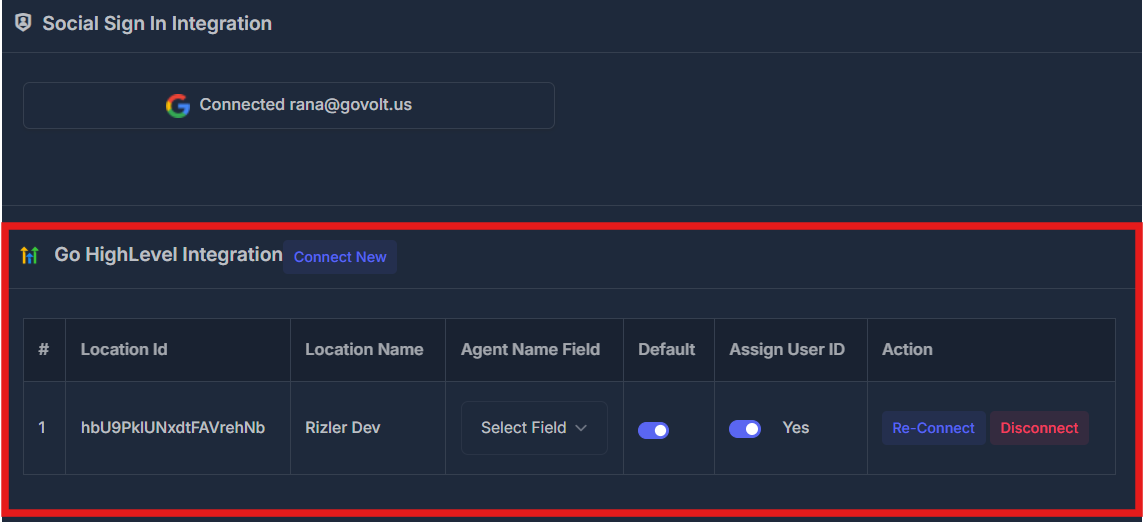
Task: Click the Social Sign In Integration heading
Action: pos(157,23)
